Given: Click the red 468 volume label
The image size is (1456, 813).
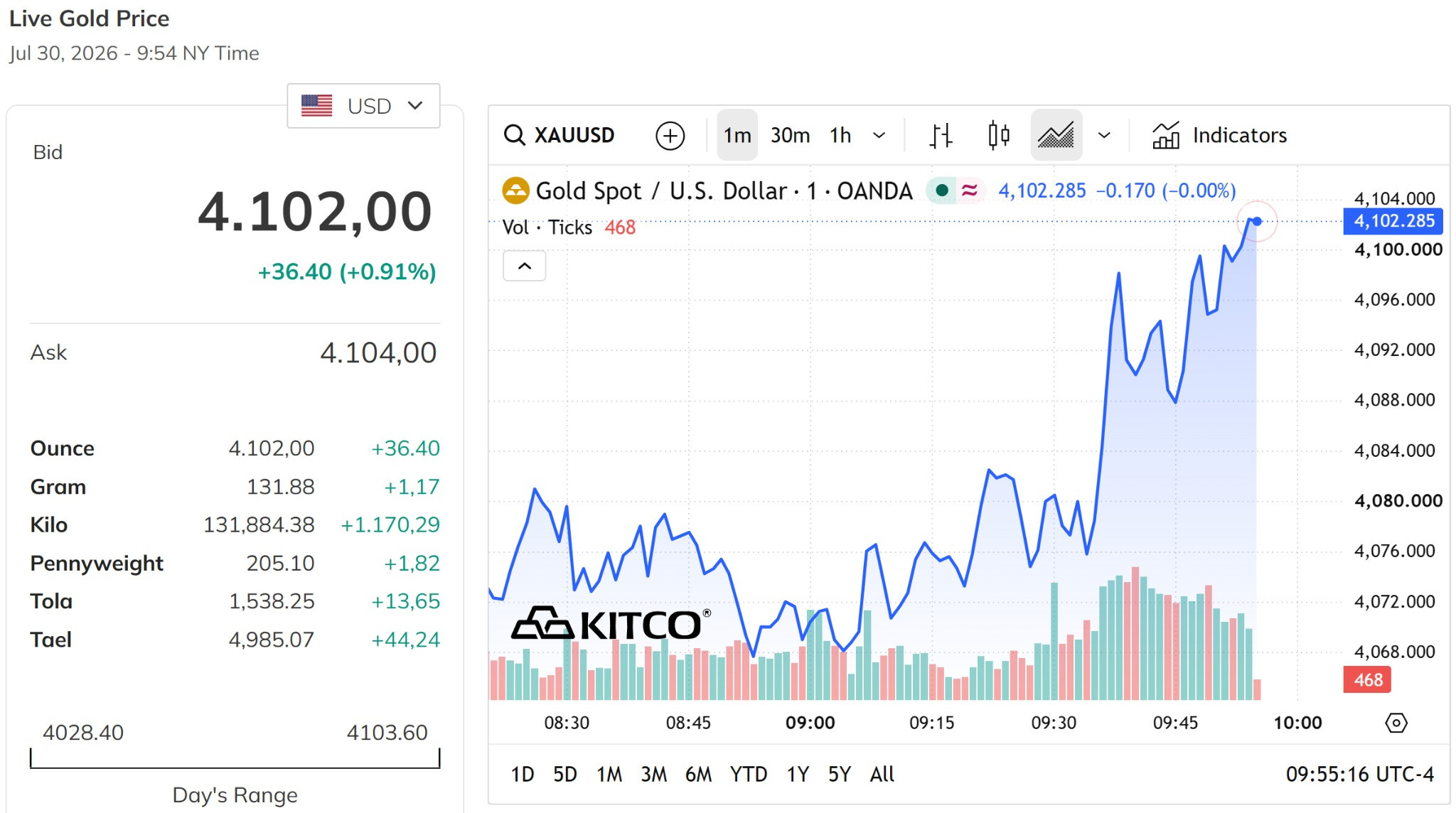Looking at the screenshot, I should (1367, 679).
